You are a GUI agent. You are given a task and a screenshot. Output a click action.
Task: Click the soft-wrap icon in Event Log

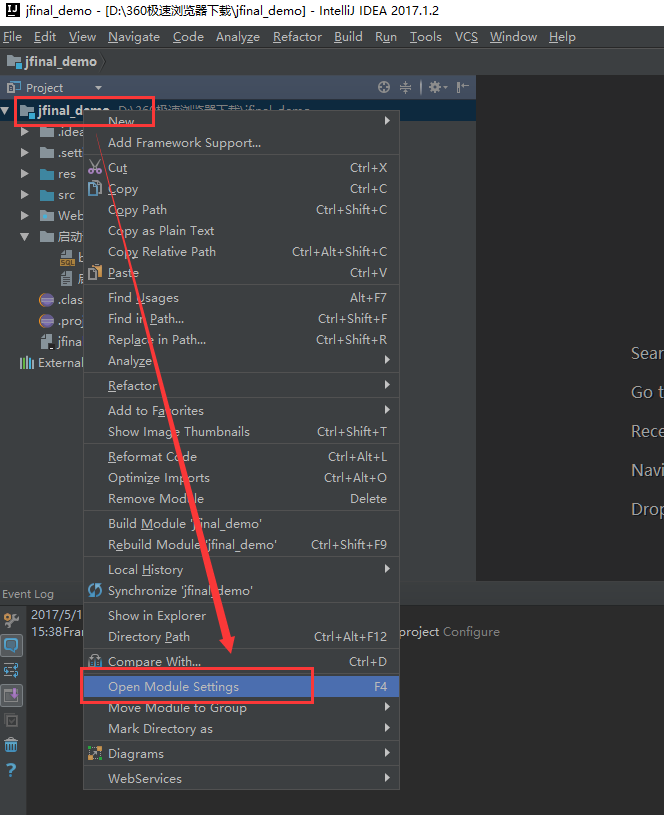pyautogui.click(x=11, y=670)
